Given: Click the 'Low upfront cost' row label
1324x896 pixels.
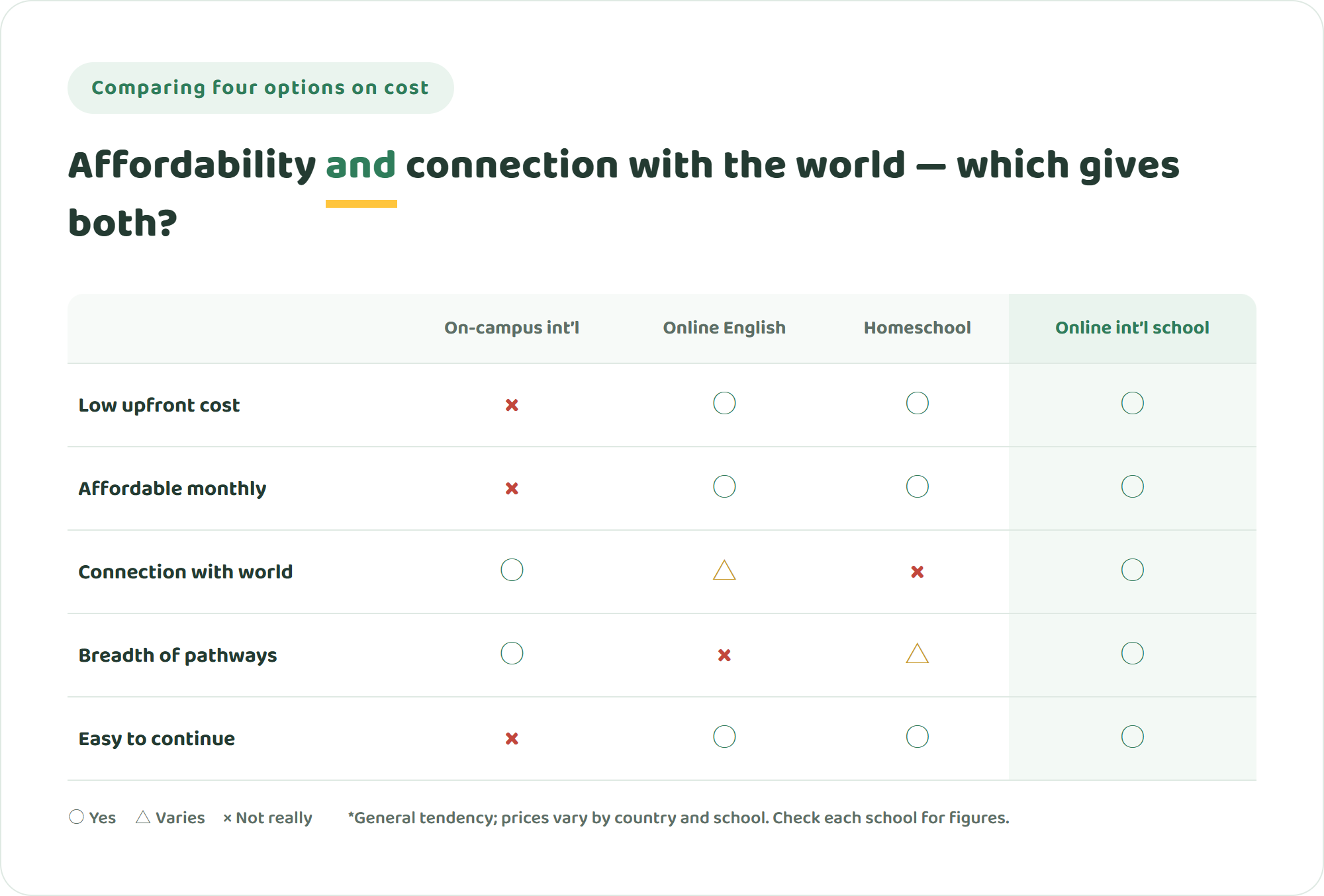Looking at the screenshot, I should [x=159, y=405].
